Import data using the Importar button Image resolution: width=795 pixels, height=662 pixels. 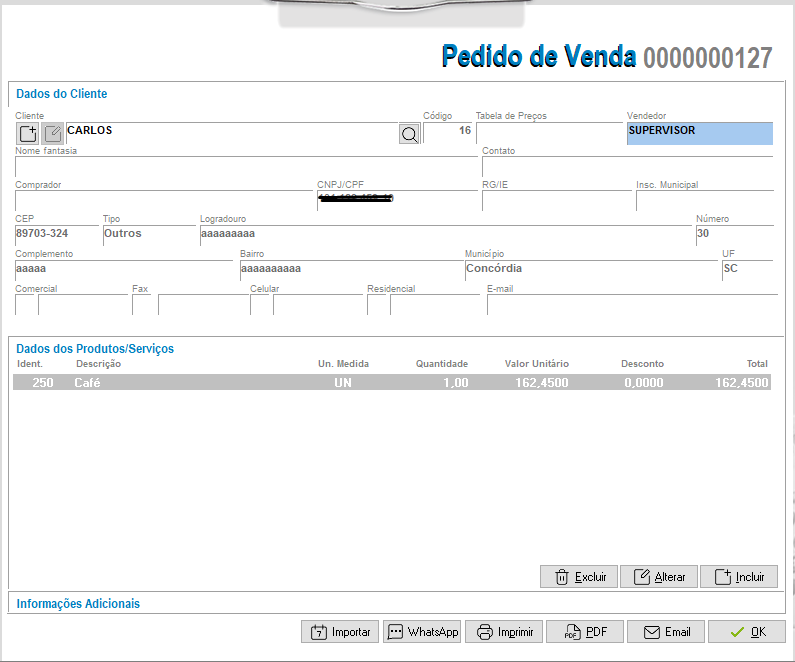click(x=339, y=632)
